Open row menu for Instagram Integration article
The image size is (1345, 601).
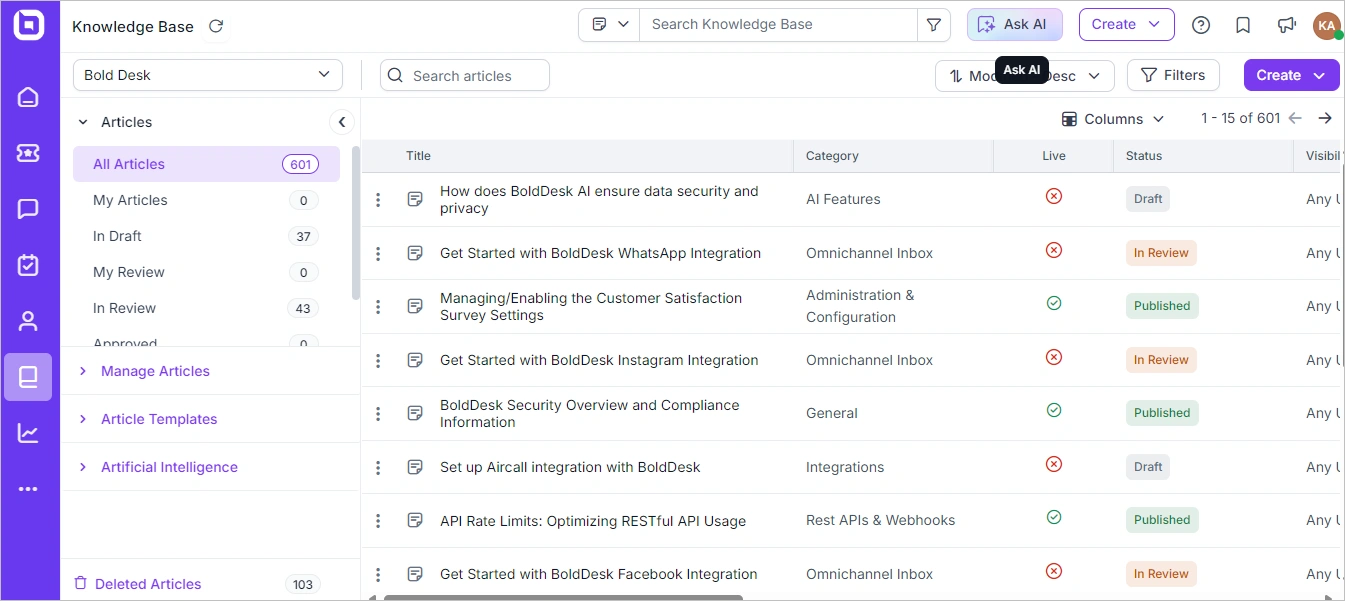pos(378,361)
